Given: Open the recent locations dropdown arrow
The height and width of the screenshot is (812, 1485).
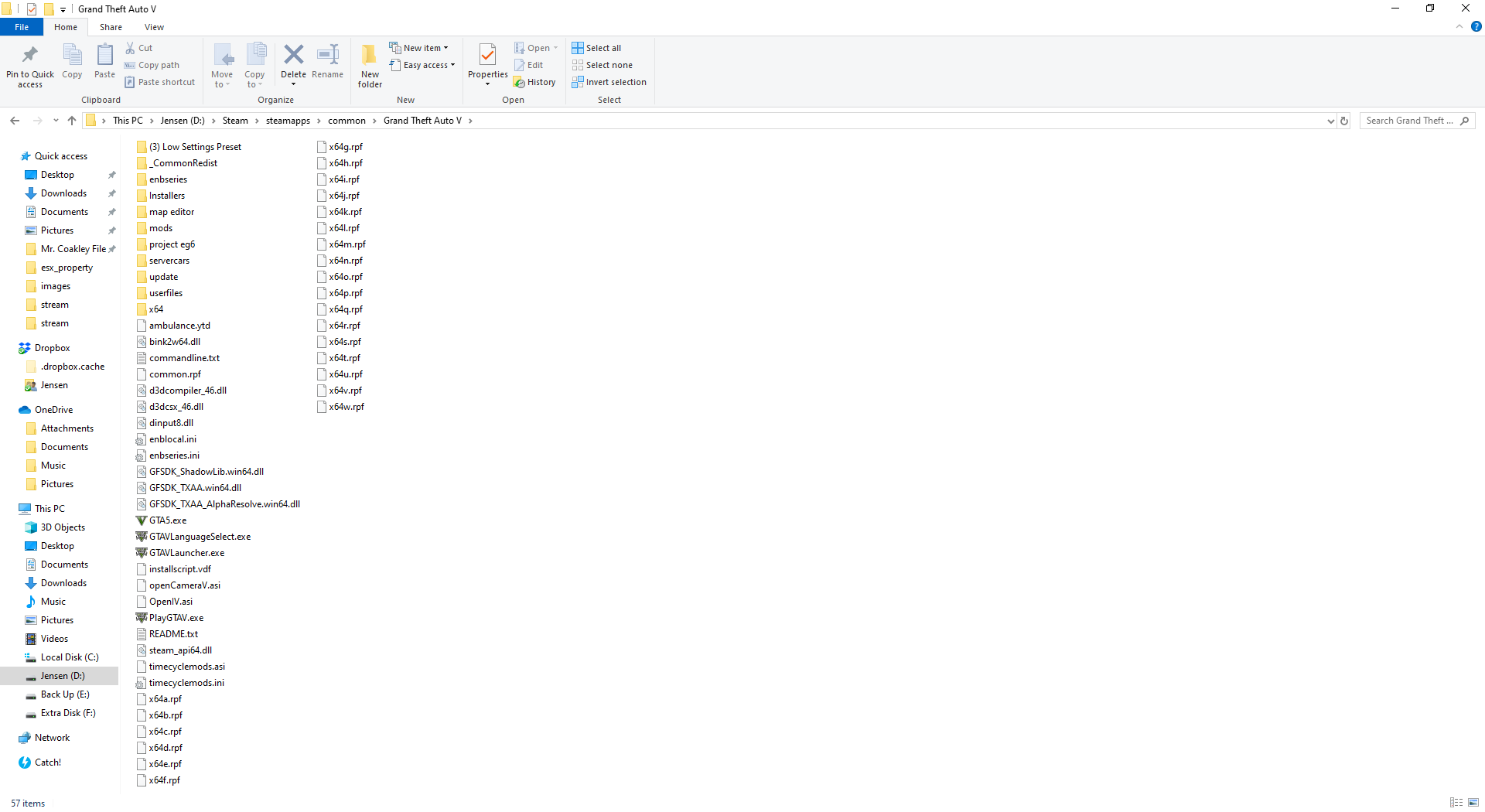Looking at the screenshot, I should [x=56, y=121].
